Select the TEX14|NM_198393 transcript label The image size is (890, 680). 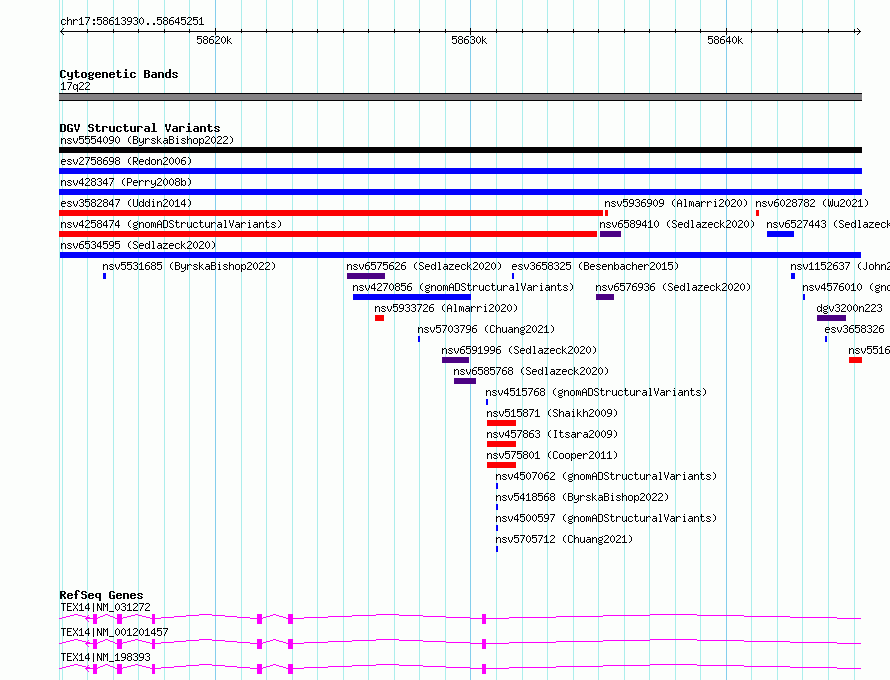(x=106, y=657)
